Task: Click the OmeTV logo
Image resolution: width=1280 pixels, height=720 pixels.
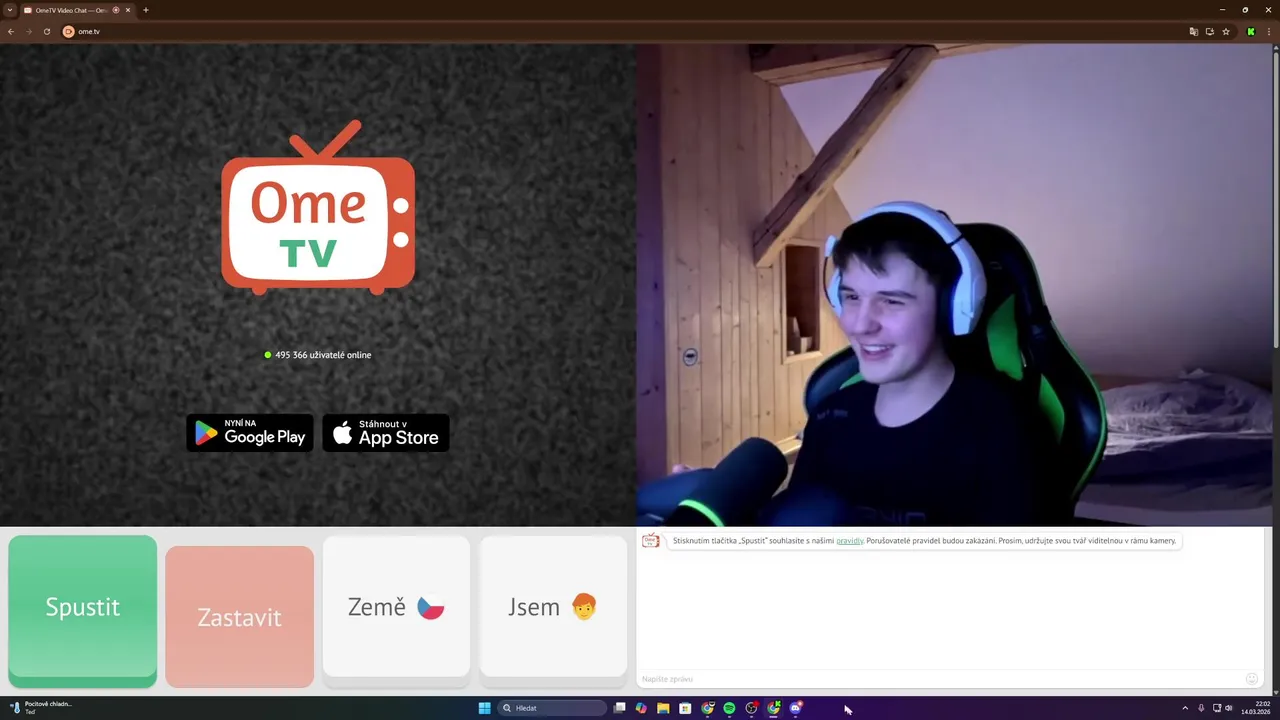Action: pyautogui.click(x=318, y=208)
